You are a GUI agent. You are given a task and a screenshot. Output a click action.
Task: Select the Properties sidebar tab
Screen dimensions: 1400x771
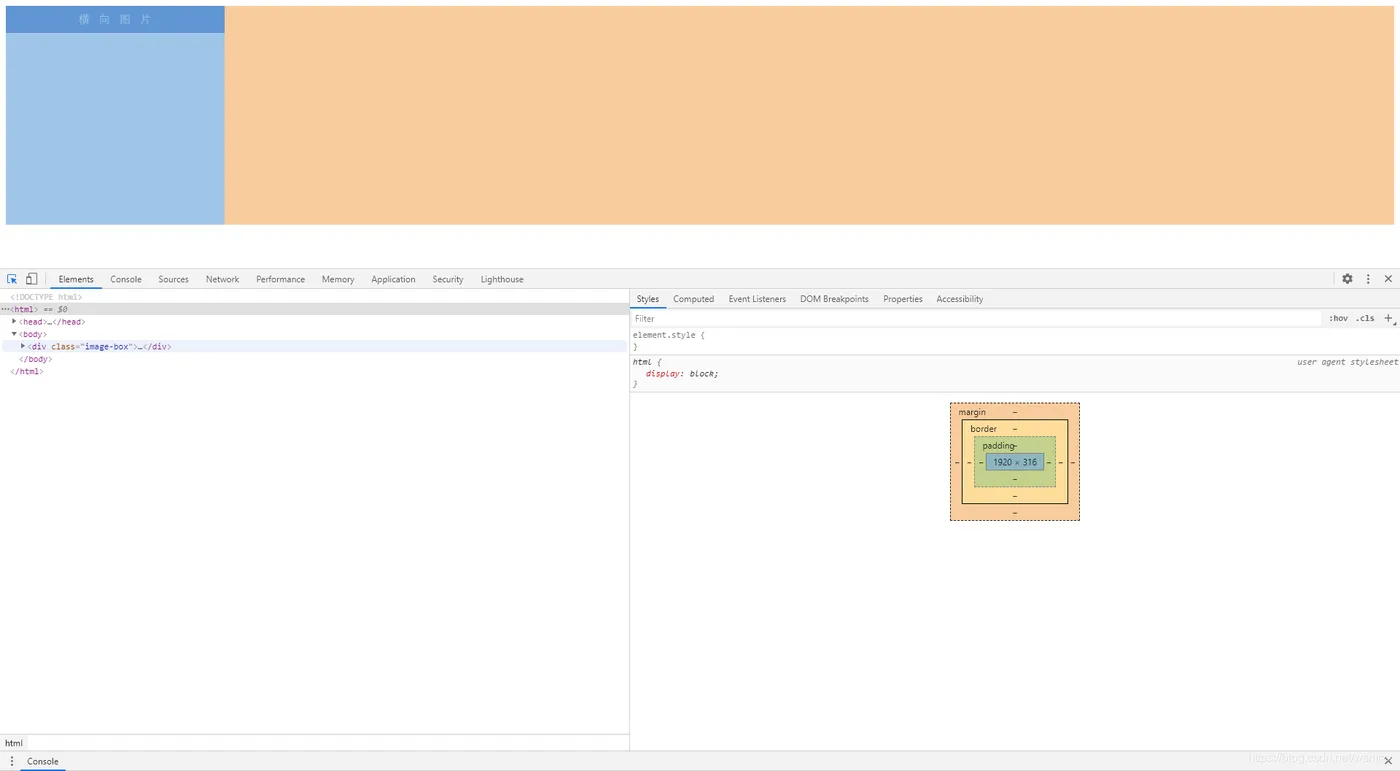point(903,299)
